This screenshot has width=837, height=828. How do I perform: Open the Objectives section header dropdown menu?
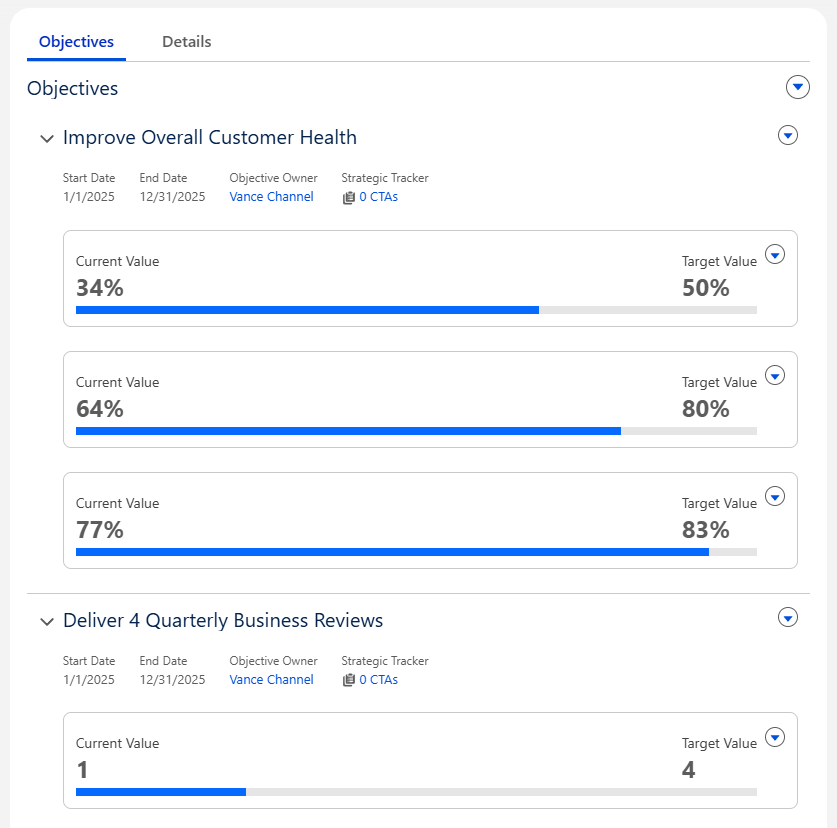coord(797,88)
